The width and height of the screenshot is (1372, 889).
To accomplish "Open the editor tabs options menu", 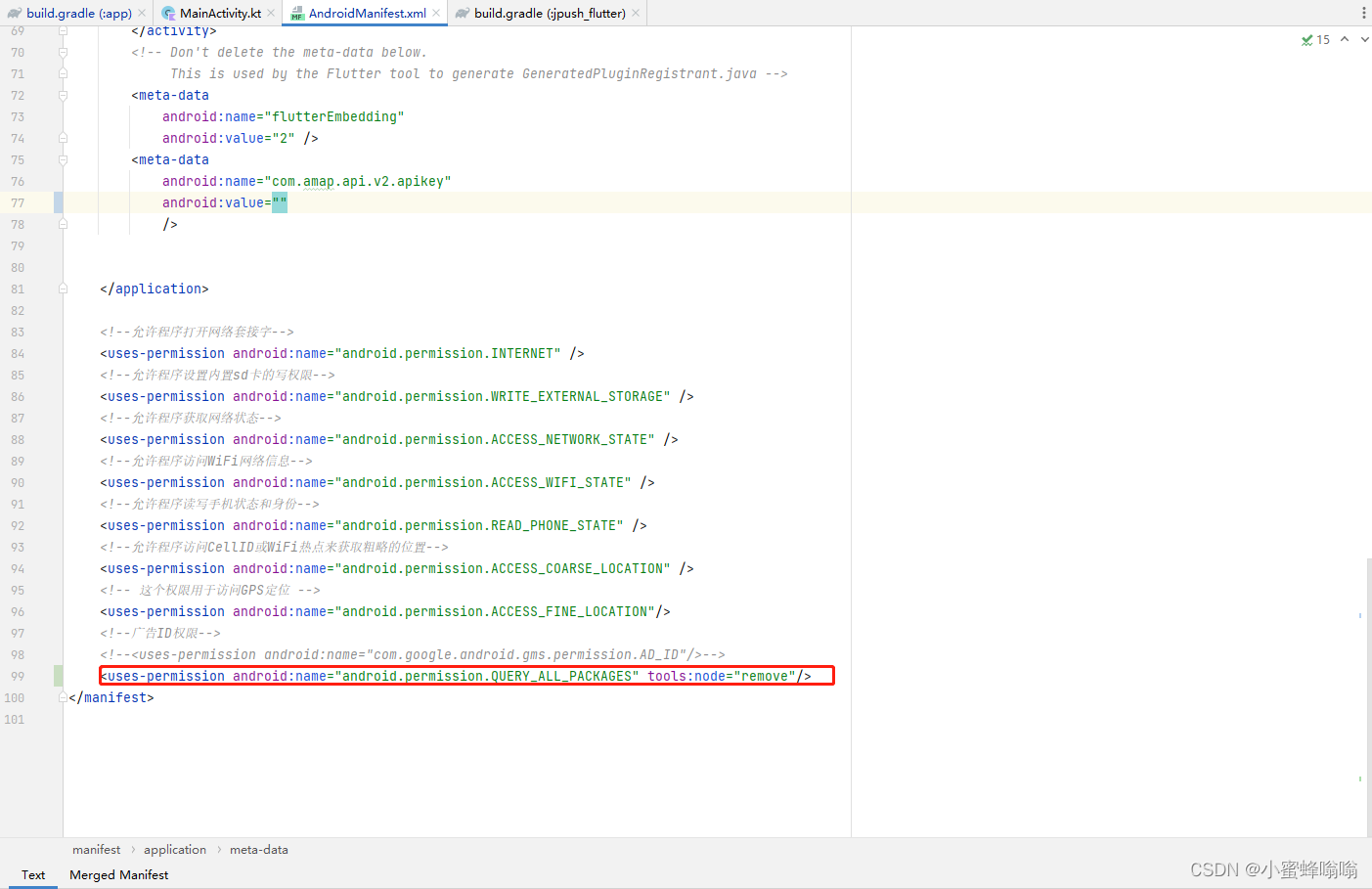I will 1364,13.
